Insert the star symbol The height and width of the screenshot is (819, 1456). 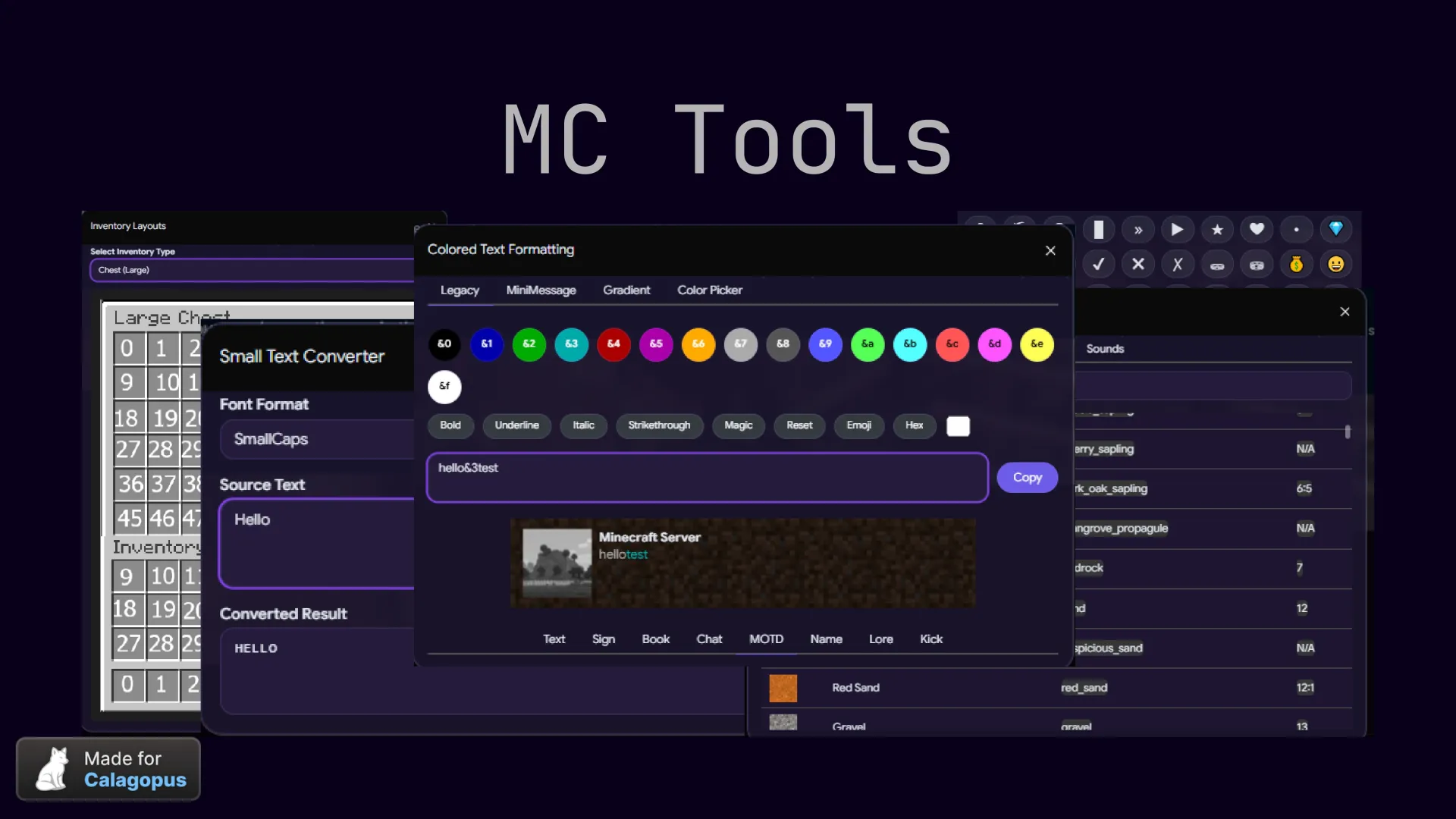(x=1217, y=230)
